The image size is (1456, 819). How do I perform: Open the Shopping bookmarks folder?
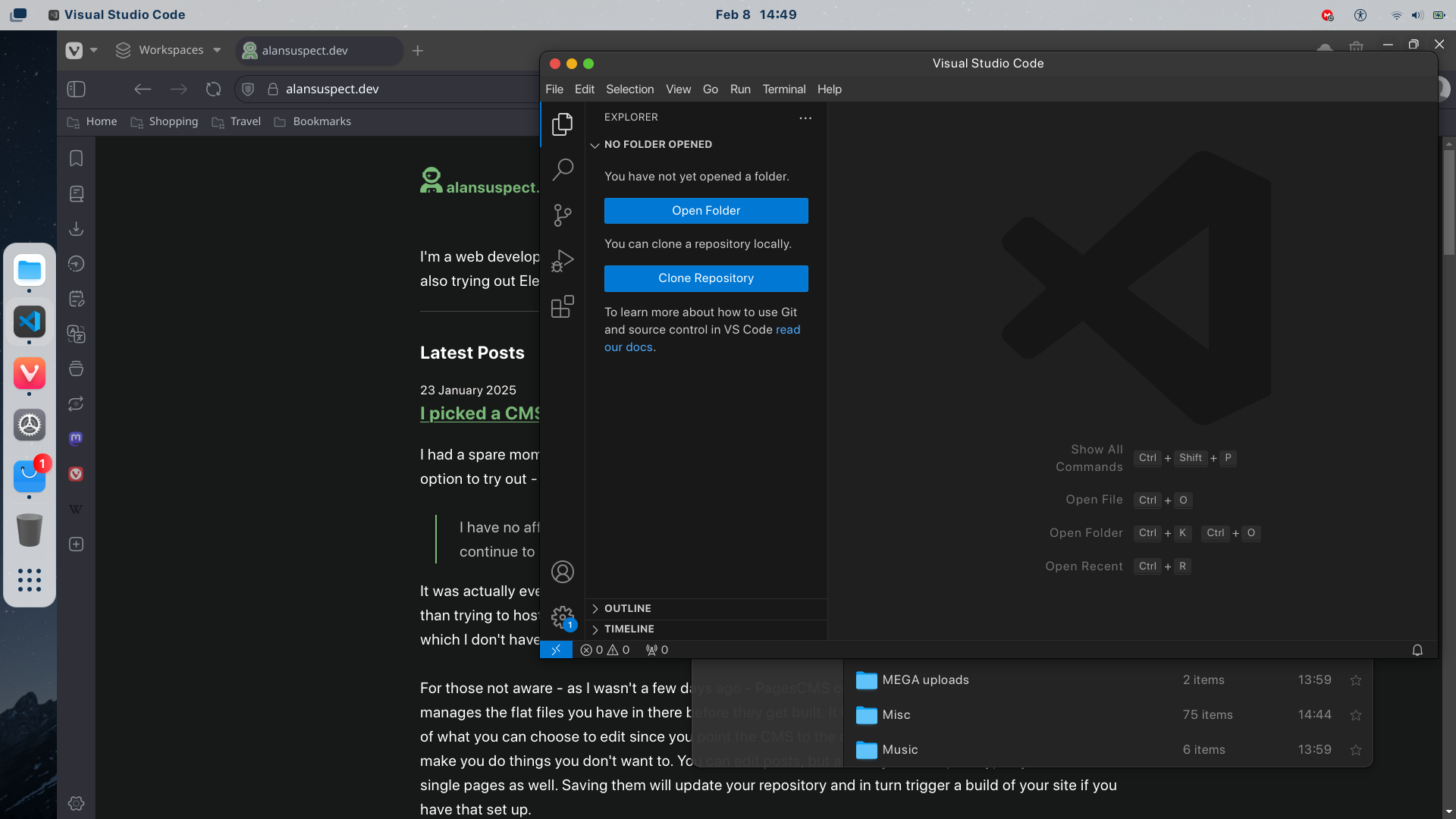(x=165, y=121)
